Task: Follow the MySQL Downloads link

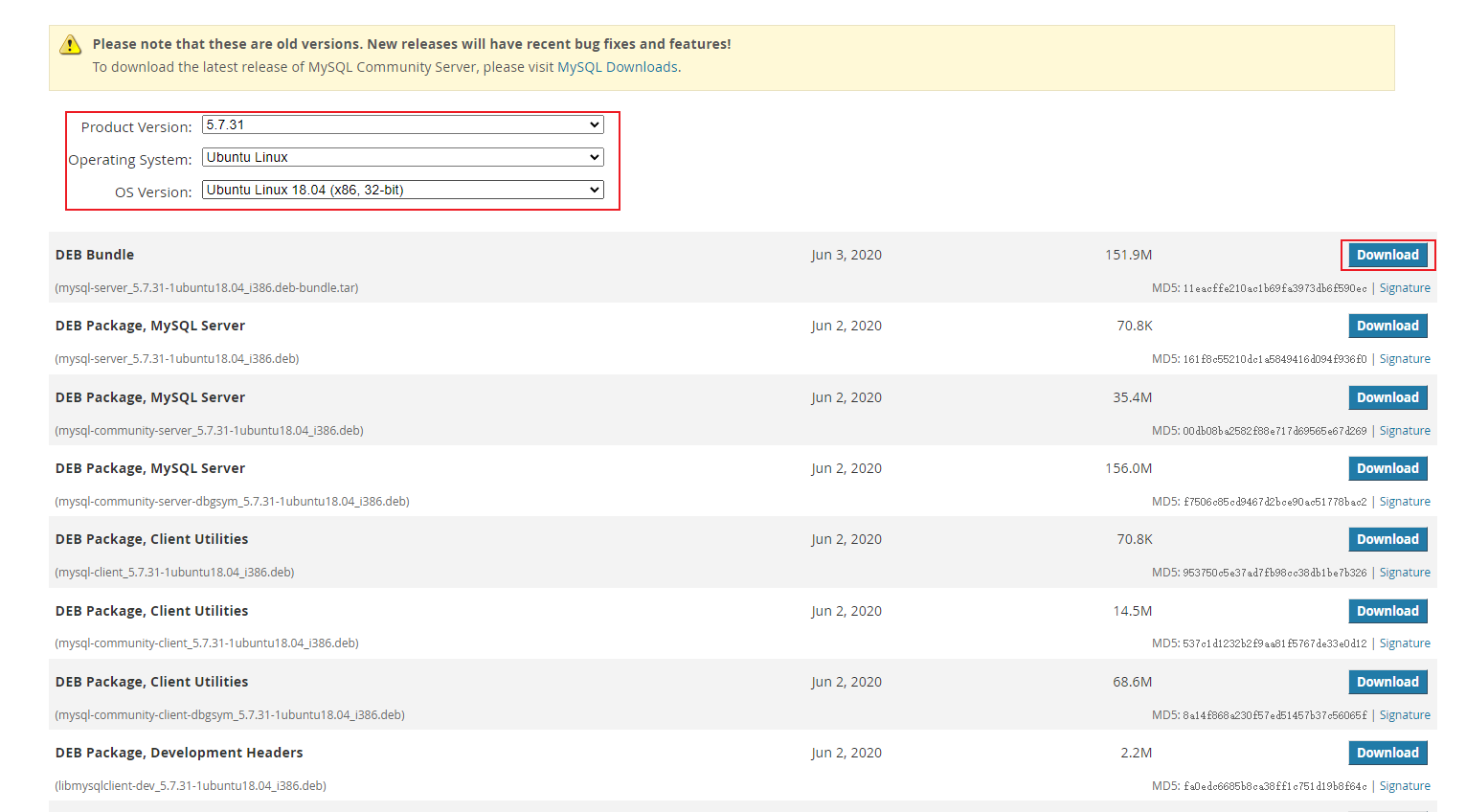Action: [x=618, y=67]
